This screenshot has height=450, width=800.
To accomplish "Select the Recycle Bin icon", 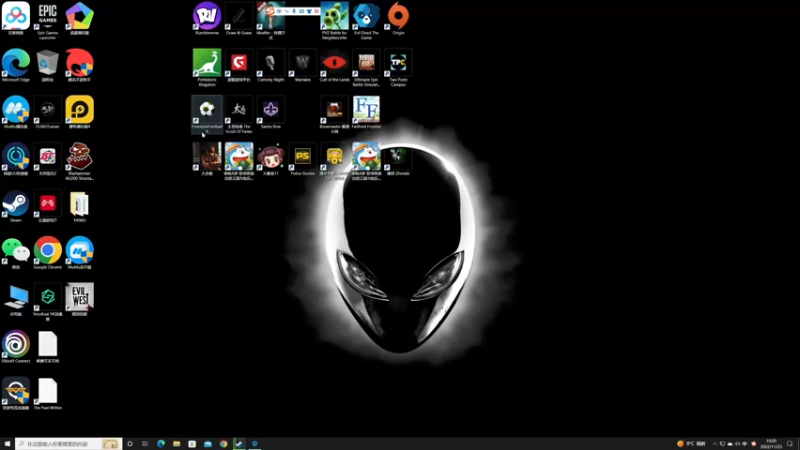I will [47, 65].
